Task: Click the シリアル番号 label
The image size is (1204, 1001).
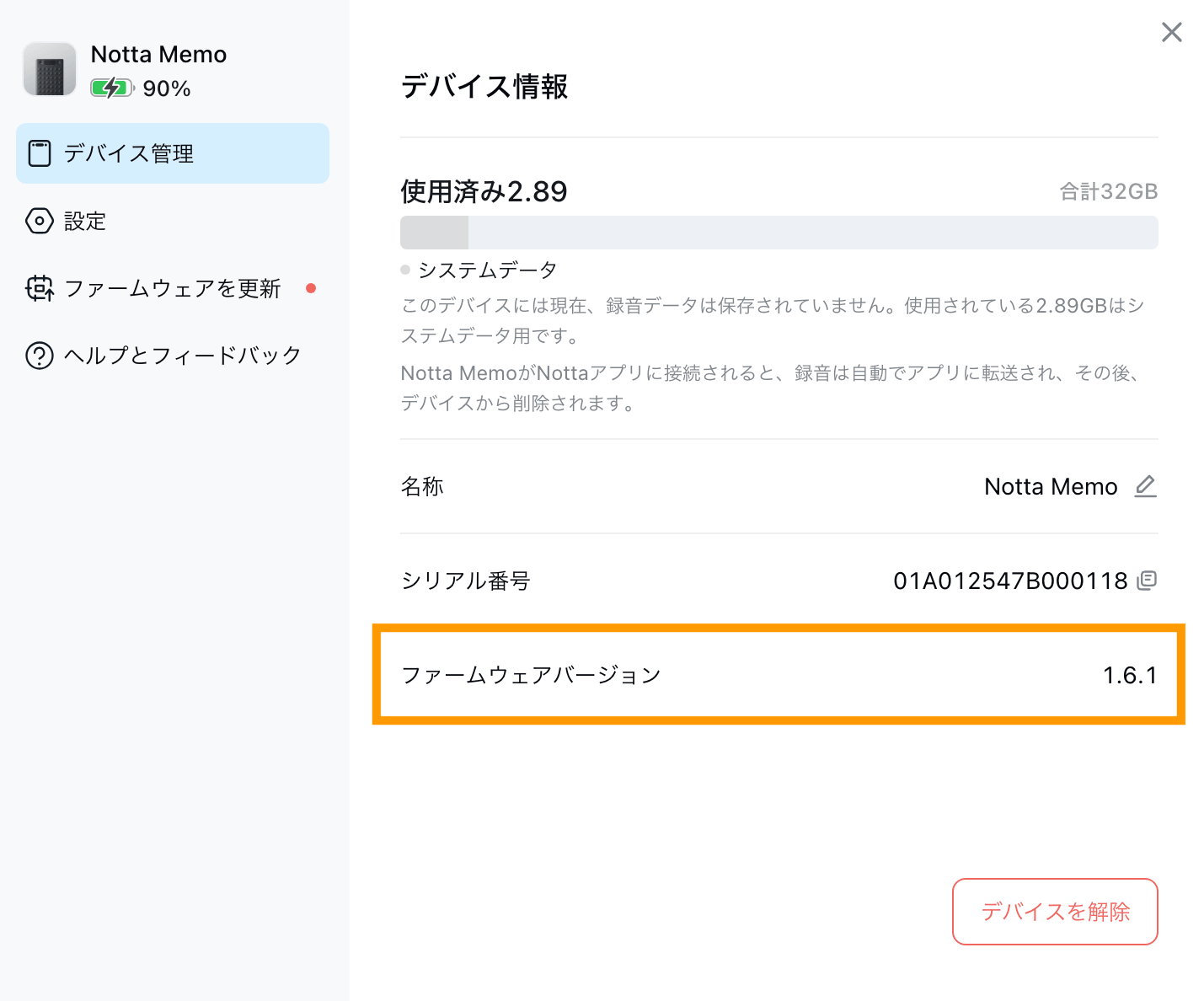Action: 465,581
